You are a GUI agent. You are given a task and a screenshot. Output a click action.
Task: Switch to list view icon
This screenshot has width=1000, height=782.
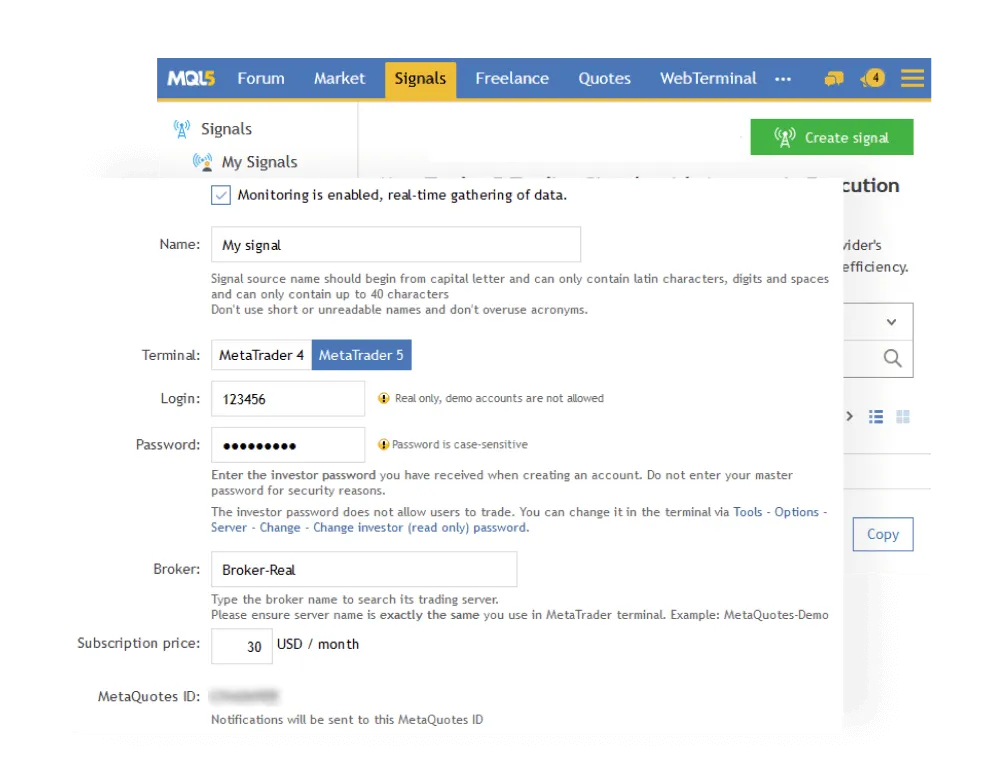click(876, 417)
